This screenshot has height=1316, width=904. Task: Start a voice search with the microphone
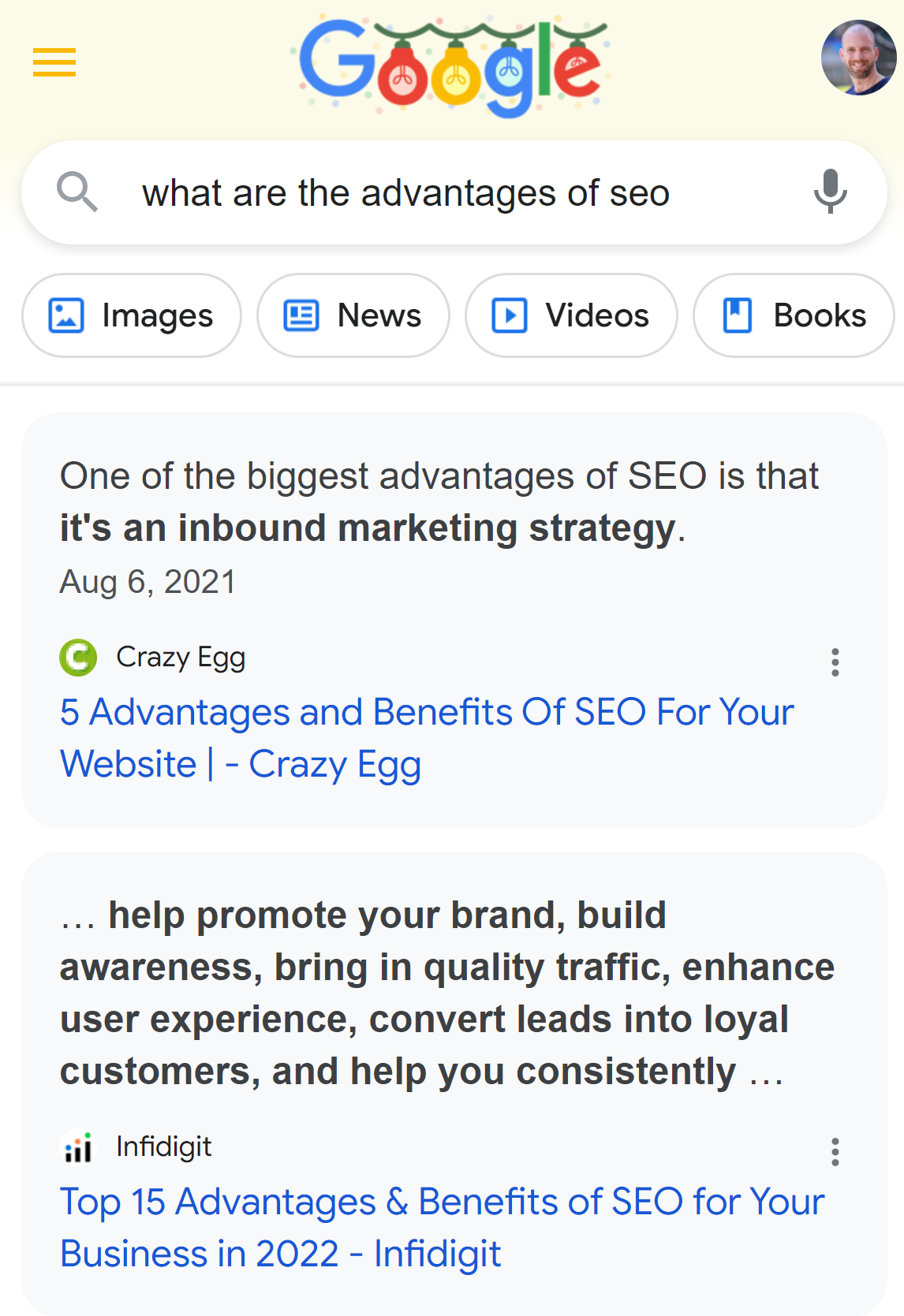point(830,192)
